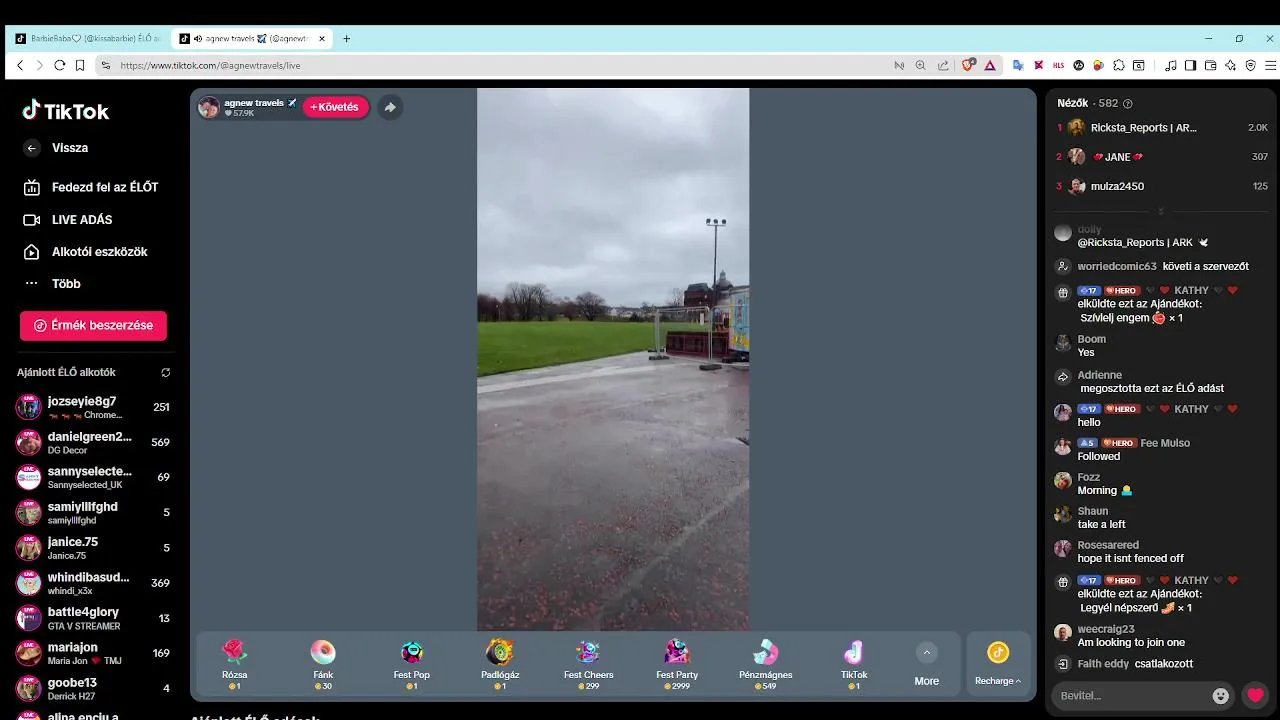1280x720 pixels.
Task: Follow agnew travels with the Követés button
Action: click(335, 107)
